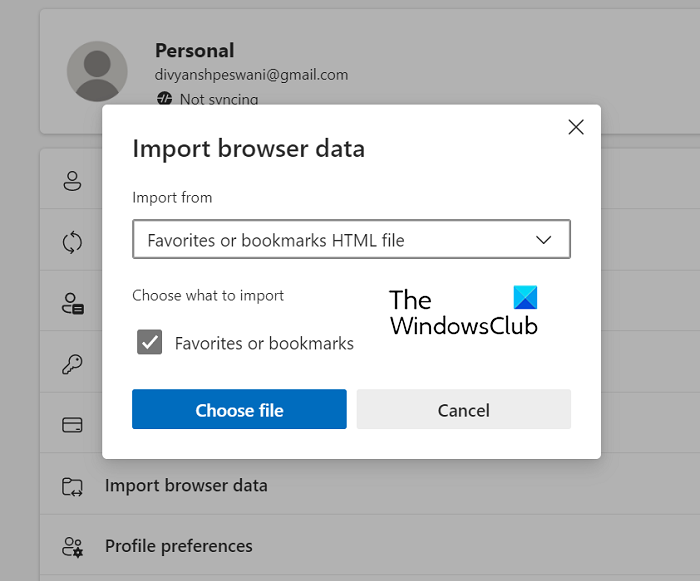Click the Not syncing status text

click(x=219, y=99)
